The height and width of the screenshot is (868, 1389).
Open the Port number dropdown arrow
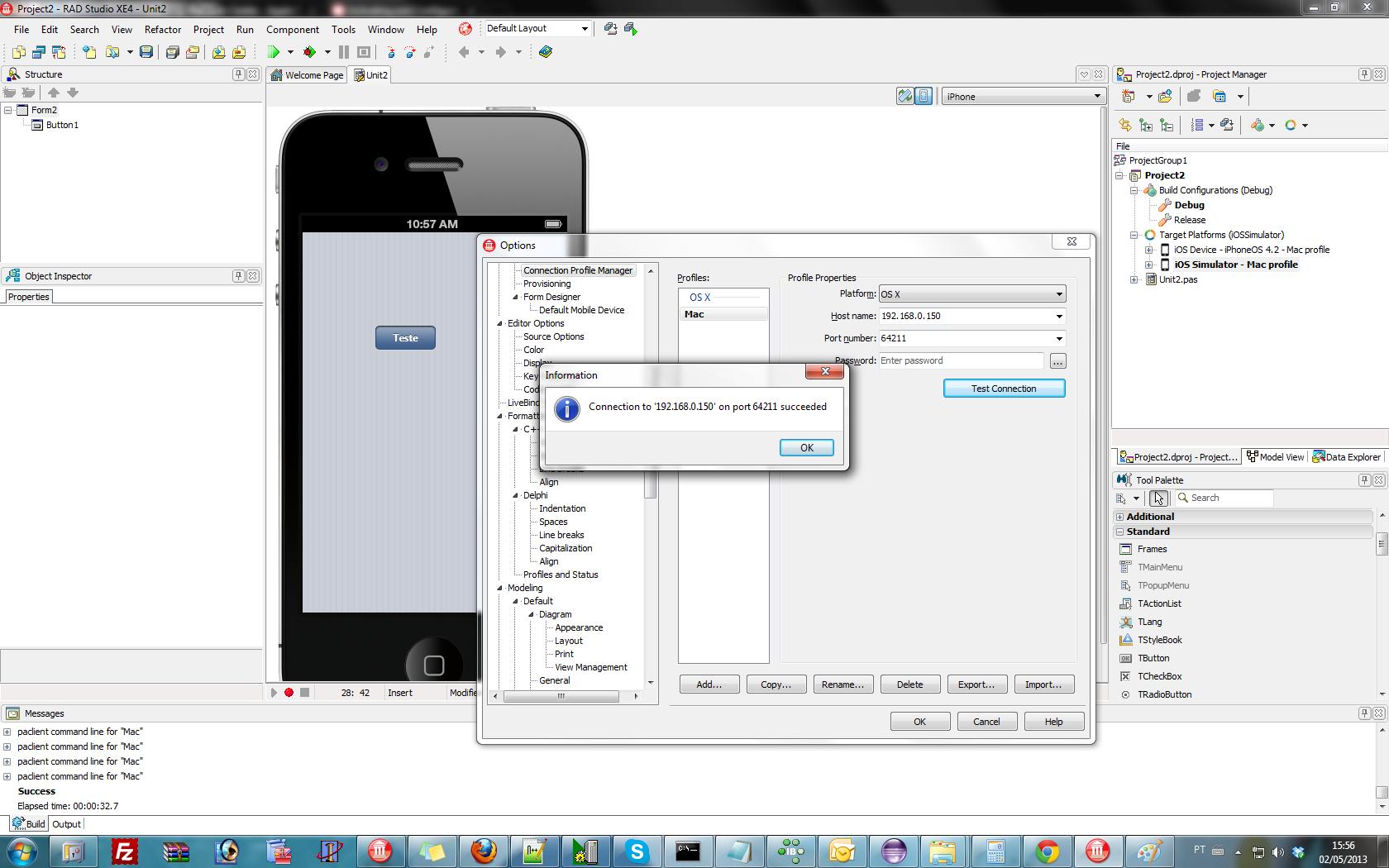[x=1058, y=339]
